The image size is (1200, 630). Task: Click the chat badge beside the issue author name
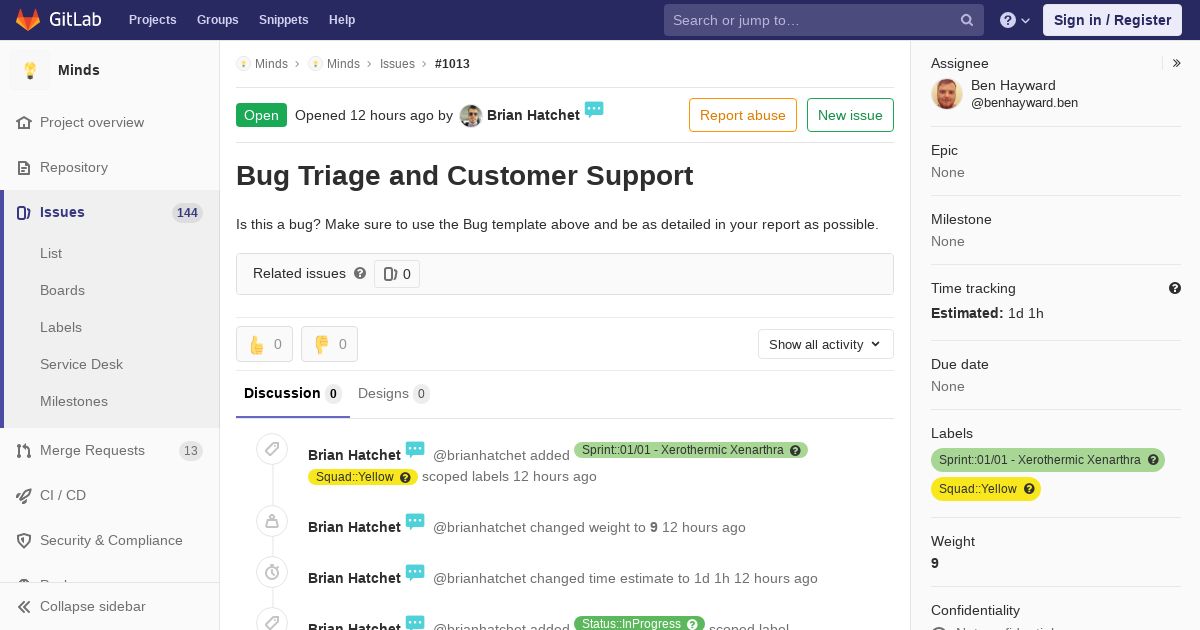[x=594, y=109]
